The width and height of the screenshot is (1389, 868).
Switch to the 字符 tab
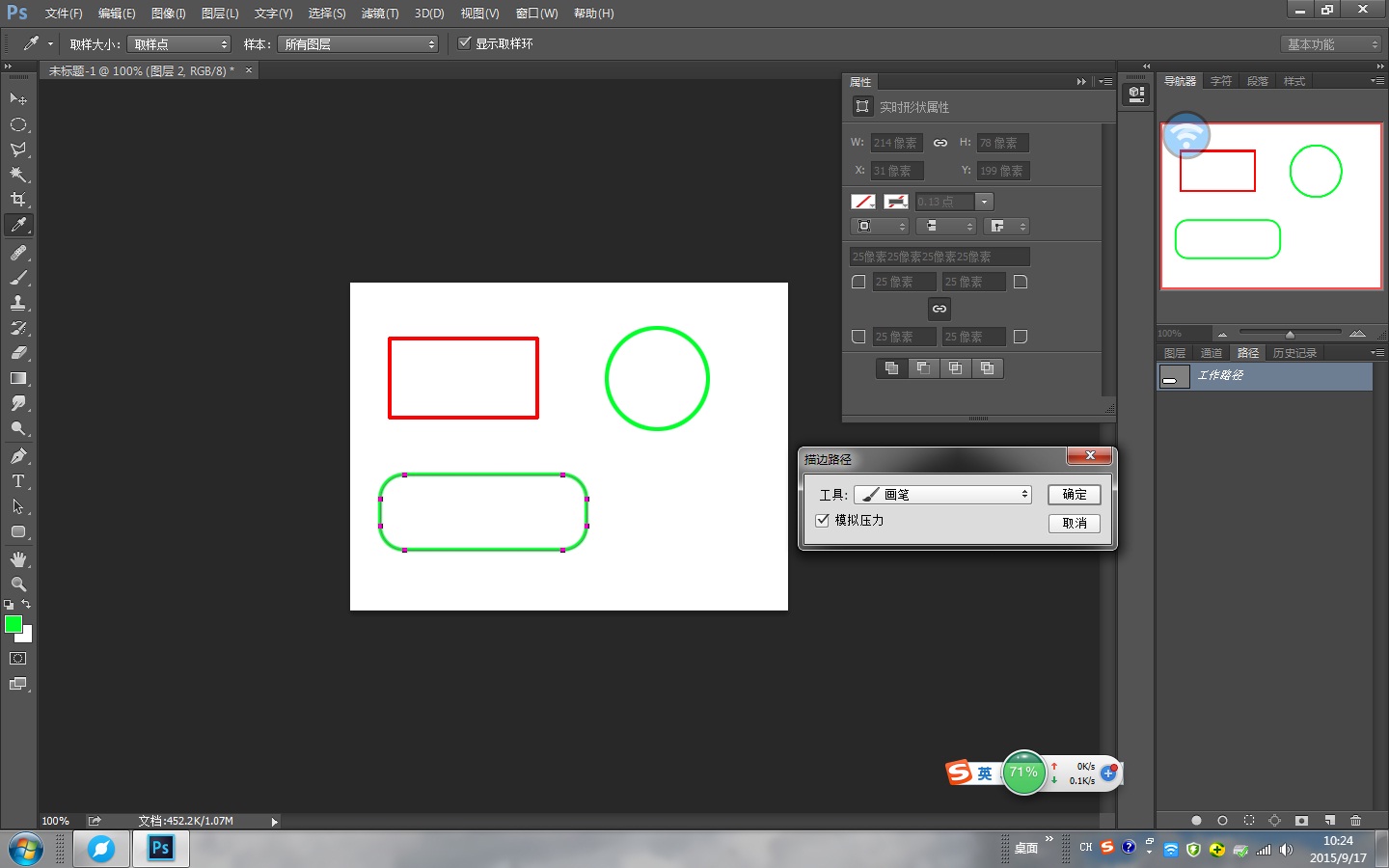[x=1221, y=81]
